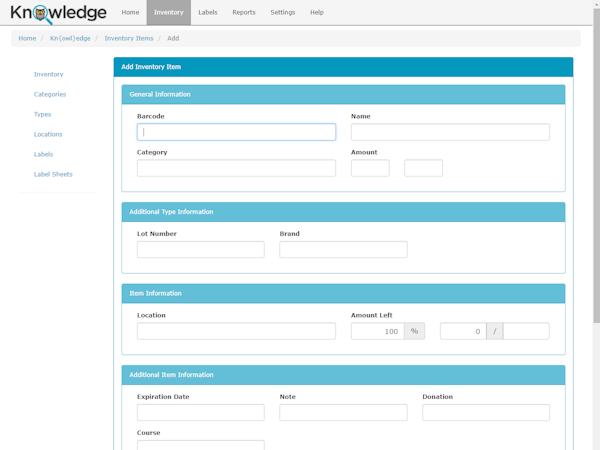Click the slash addon between amount fields
This screenshot has height=450, width=600.
pyautogui.click(x=495, y=331)
